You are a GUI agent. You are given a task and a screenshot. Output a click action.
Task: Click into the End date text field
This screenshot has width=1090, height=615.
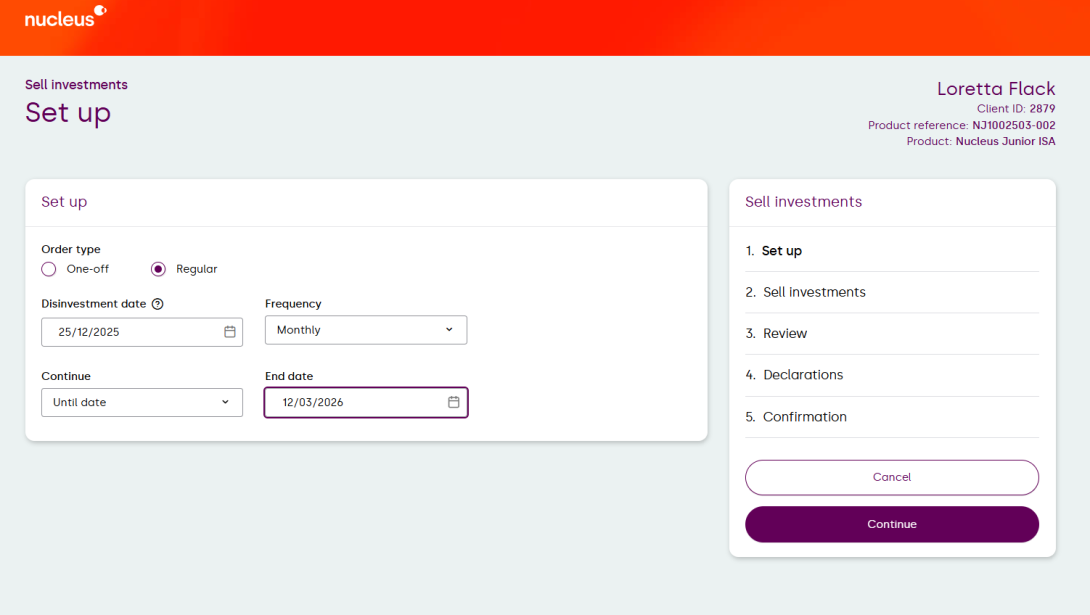pos(350,402)
